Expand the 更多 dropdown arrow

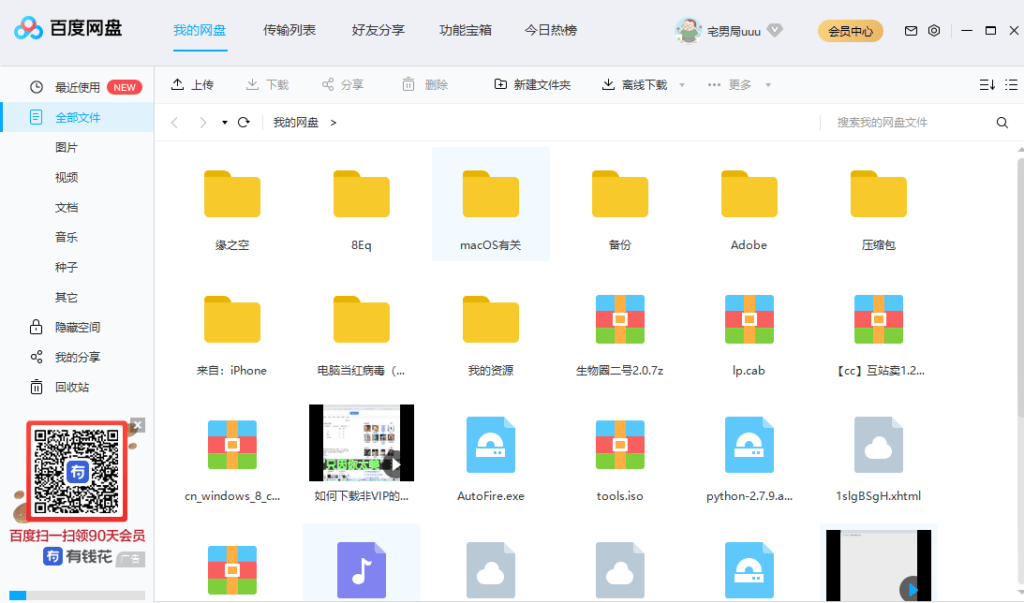pos(768,85)
